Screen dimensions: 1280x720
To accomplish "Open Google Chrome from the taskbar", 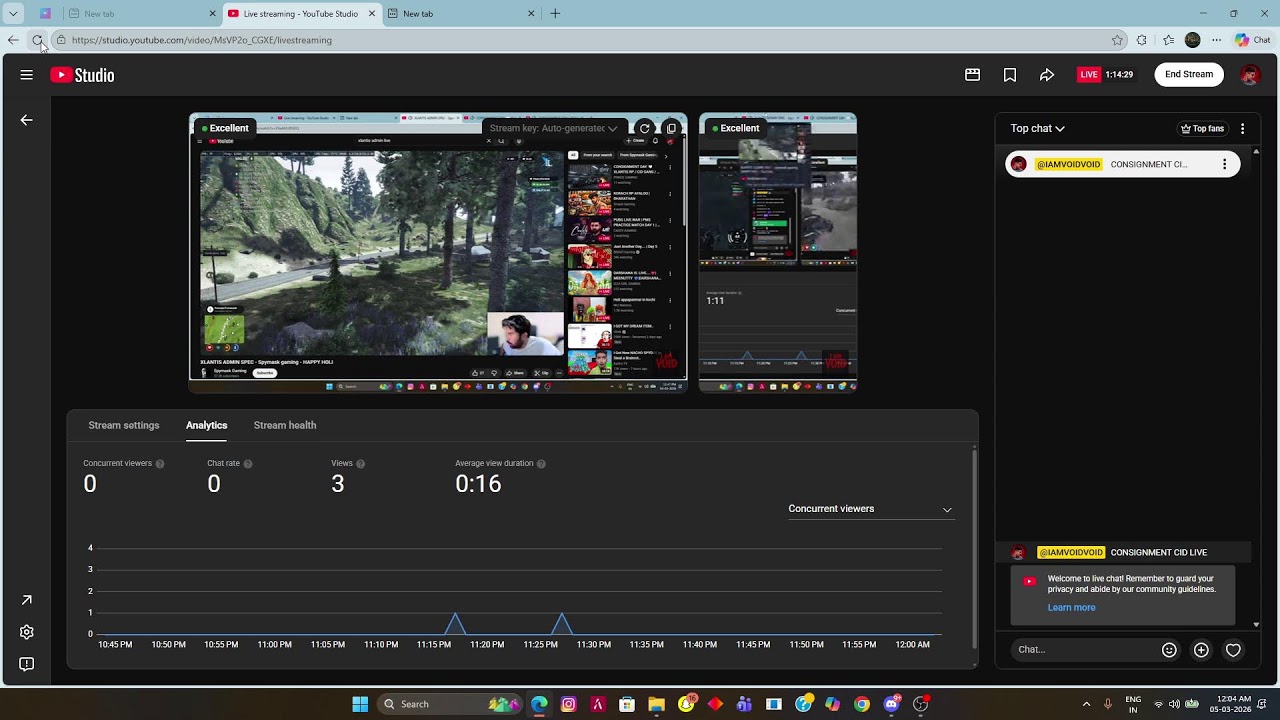I will tap(862, 704).
